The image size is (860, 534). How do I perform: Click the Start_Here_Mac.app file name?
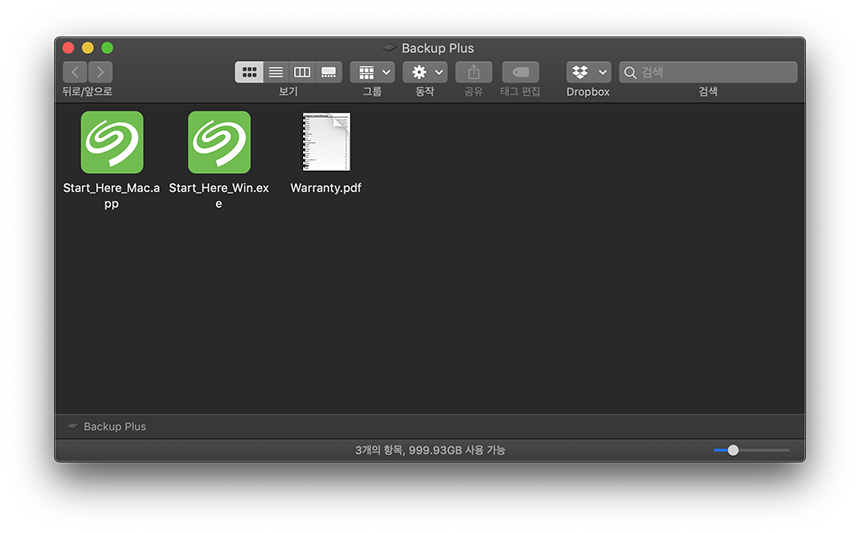click(x=111, y=196)
